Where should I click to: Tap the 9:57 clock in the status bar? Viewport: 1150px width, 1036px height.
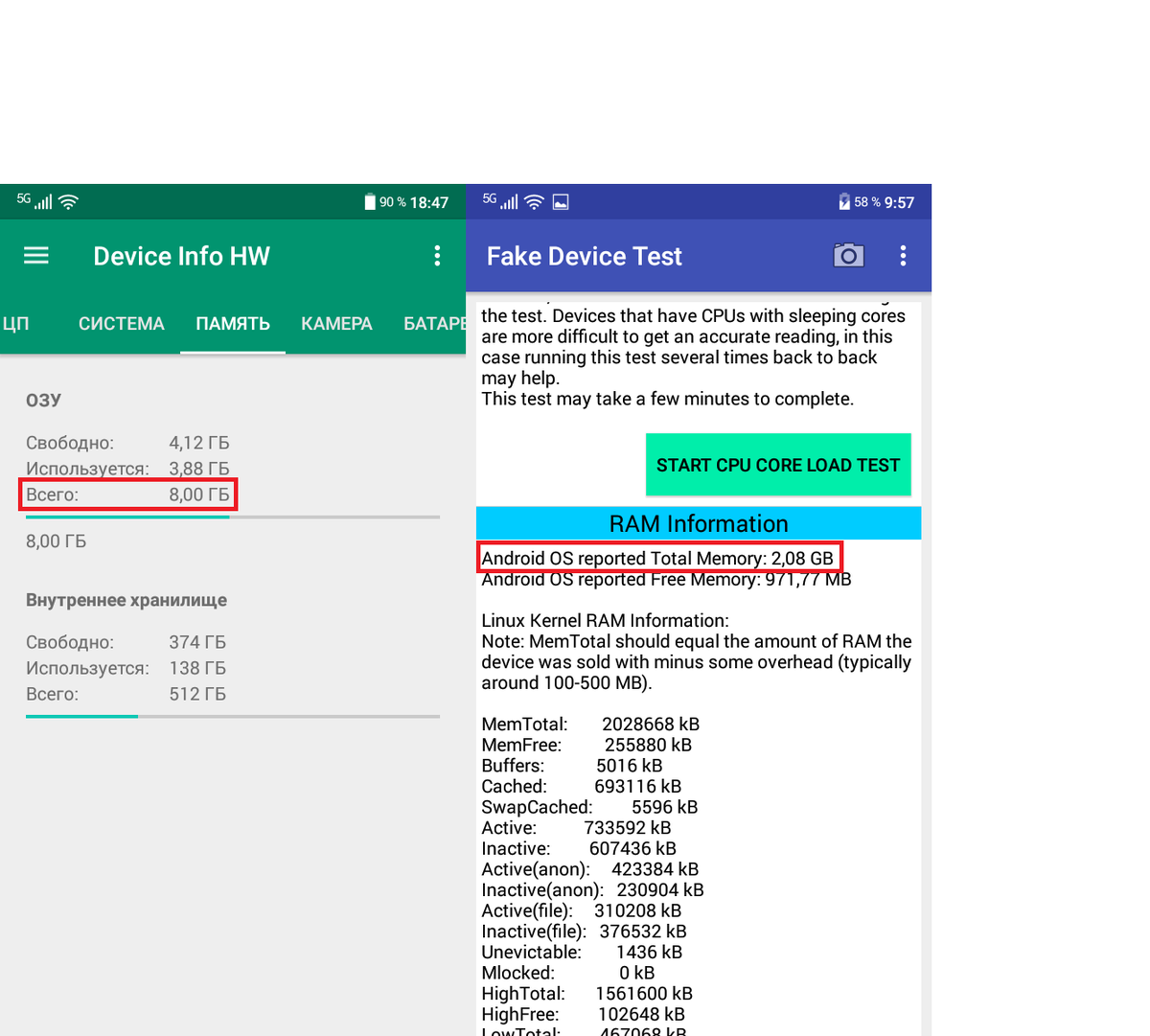point(899,202)
